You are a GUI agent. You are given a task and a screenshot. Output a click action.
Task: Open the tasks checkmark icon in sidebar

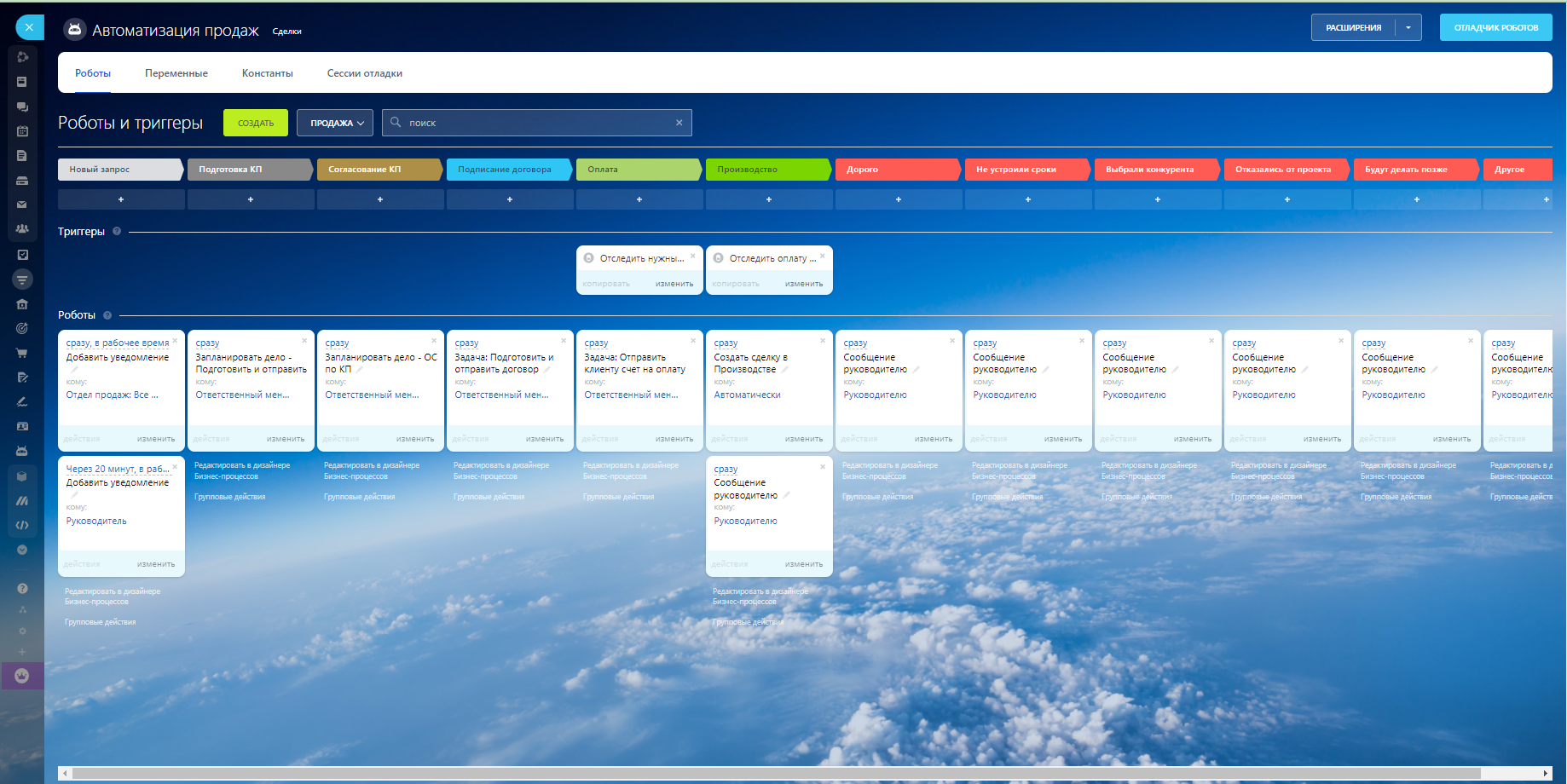click(x=22, y=254)
